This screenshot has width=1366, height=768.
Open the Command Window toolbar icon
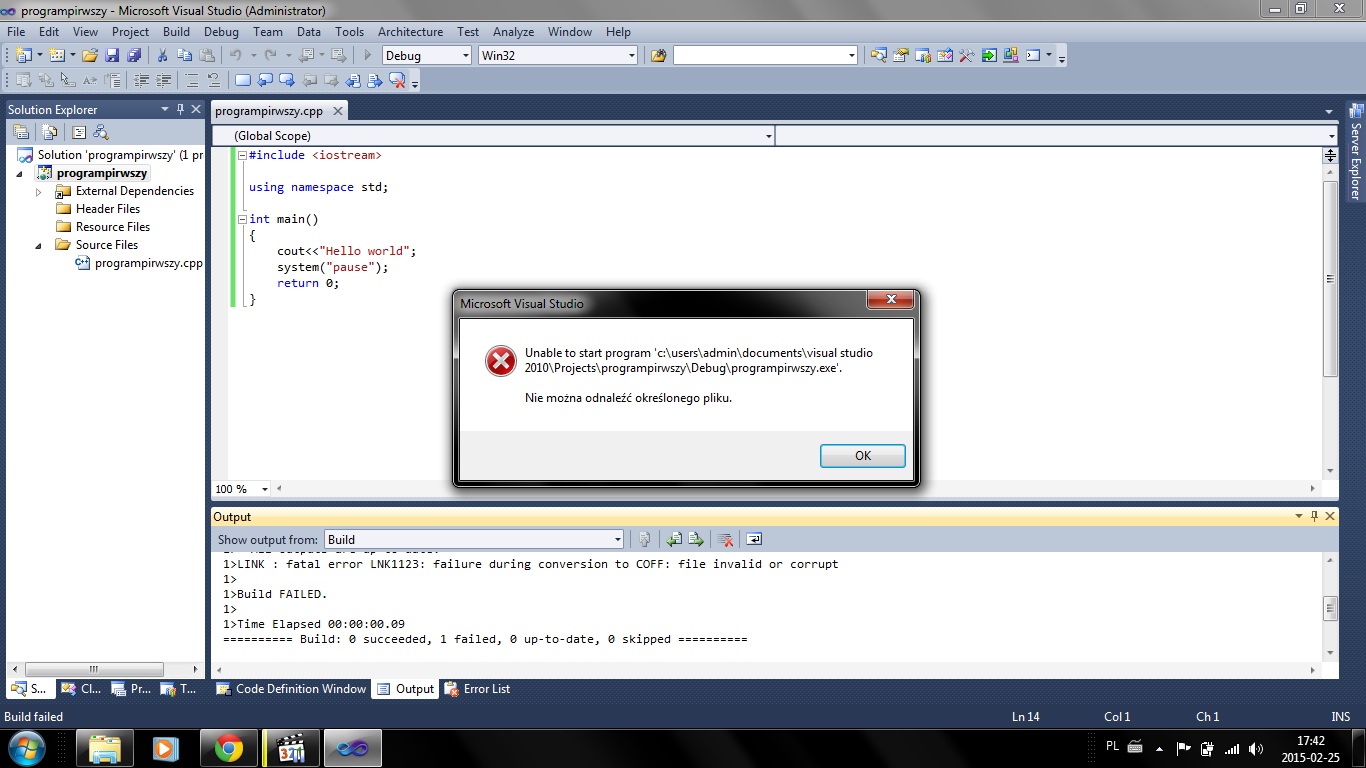pos(1034,55)
